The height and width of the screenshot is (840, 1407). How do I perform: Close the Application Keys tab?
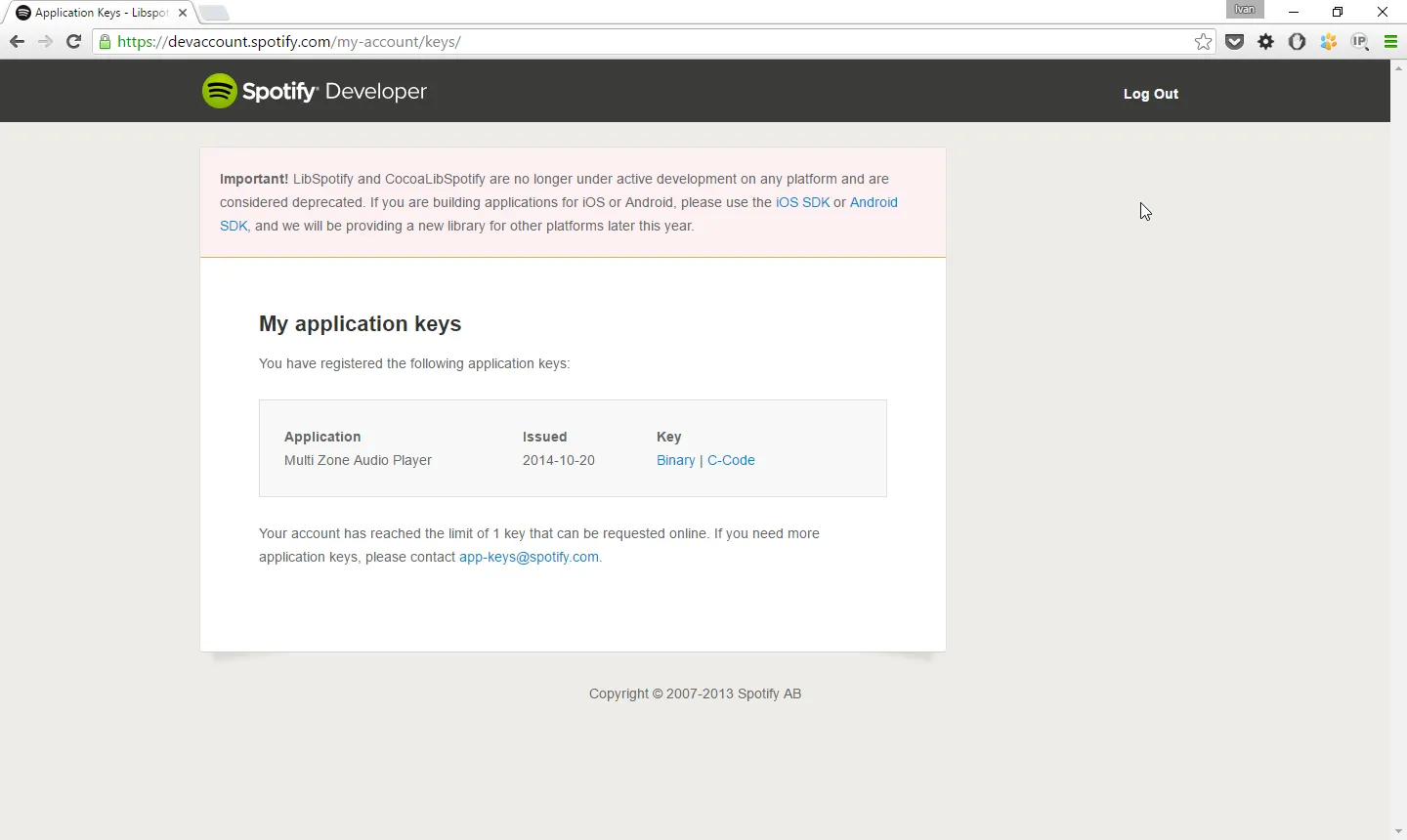pos(183,13)
